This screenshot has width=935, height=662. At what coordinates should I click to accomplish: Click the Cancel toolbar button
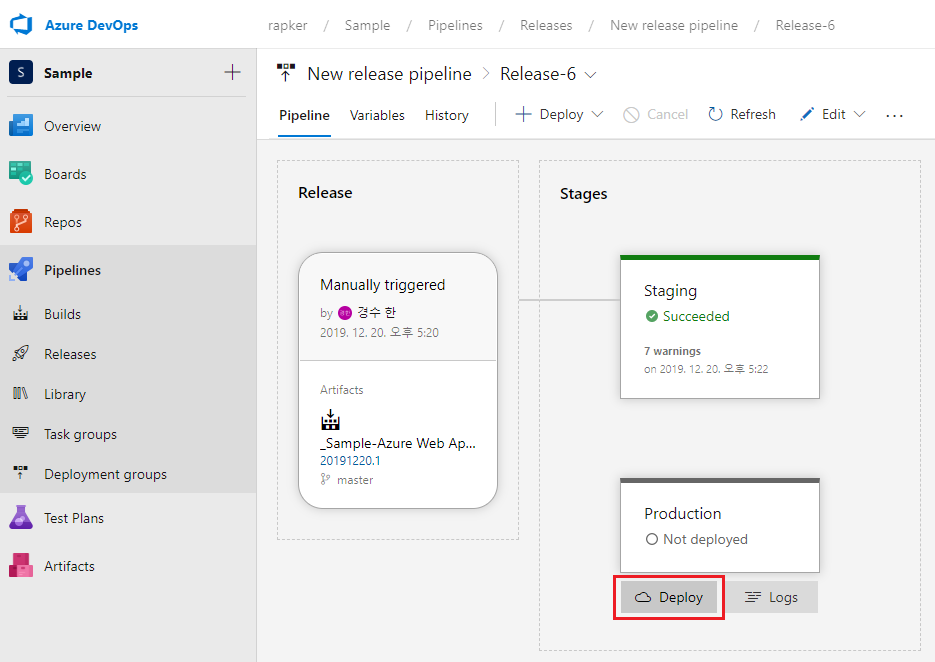655,114
